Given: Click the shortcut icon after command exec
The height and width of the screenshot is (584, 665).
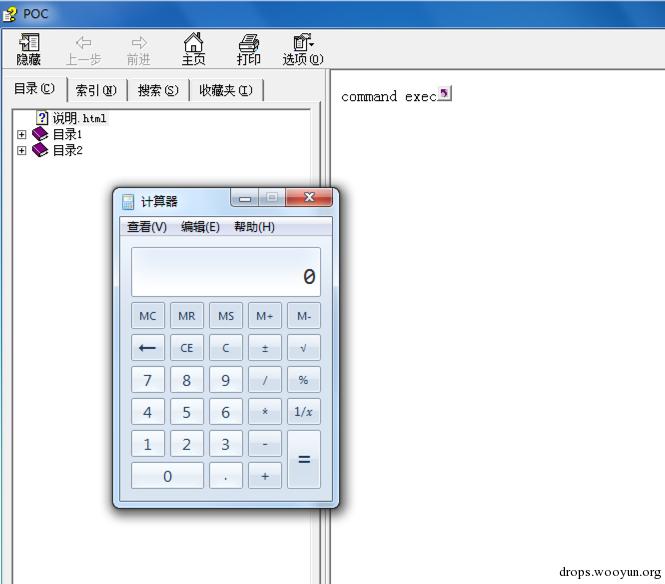Looking at the screenshot, I should click(444, 93).
